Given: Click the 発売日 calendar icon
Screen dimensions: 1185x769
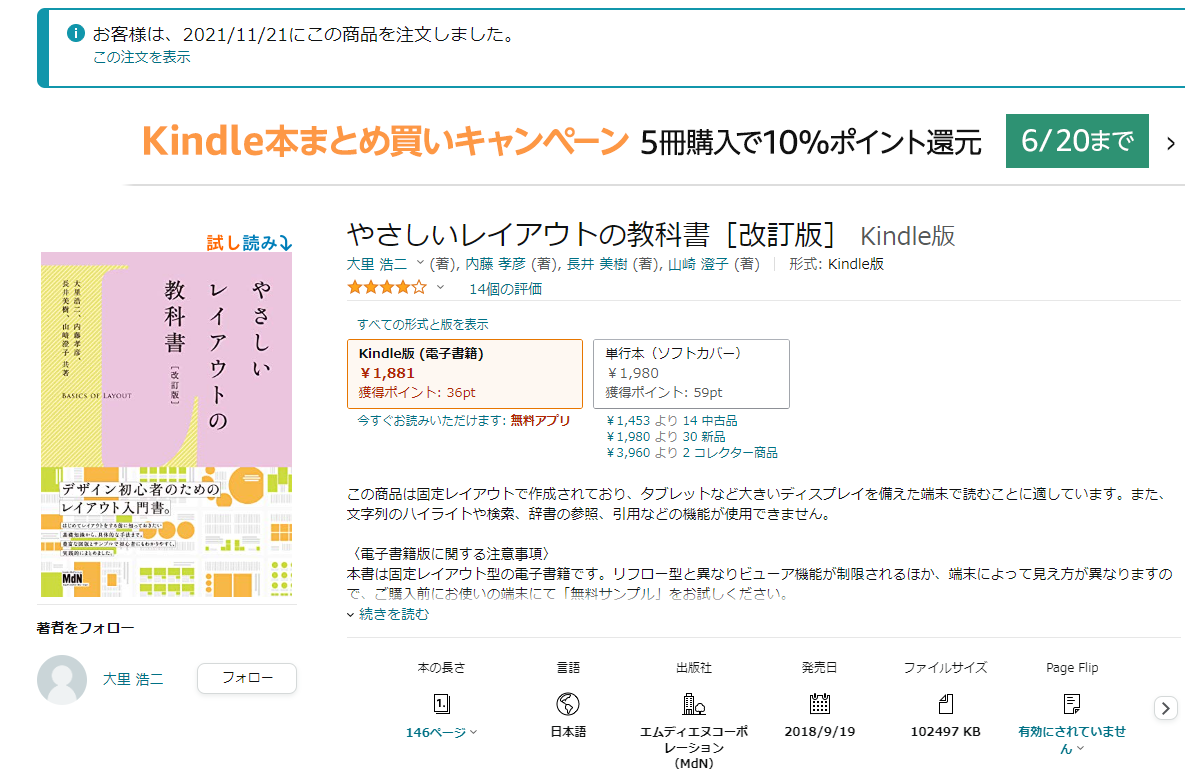Looking at the screenshot, I should tap(819, 704).
